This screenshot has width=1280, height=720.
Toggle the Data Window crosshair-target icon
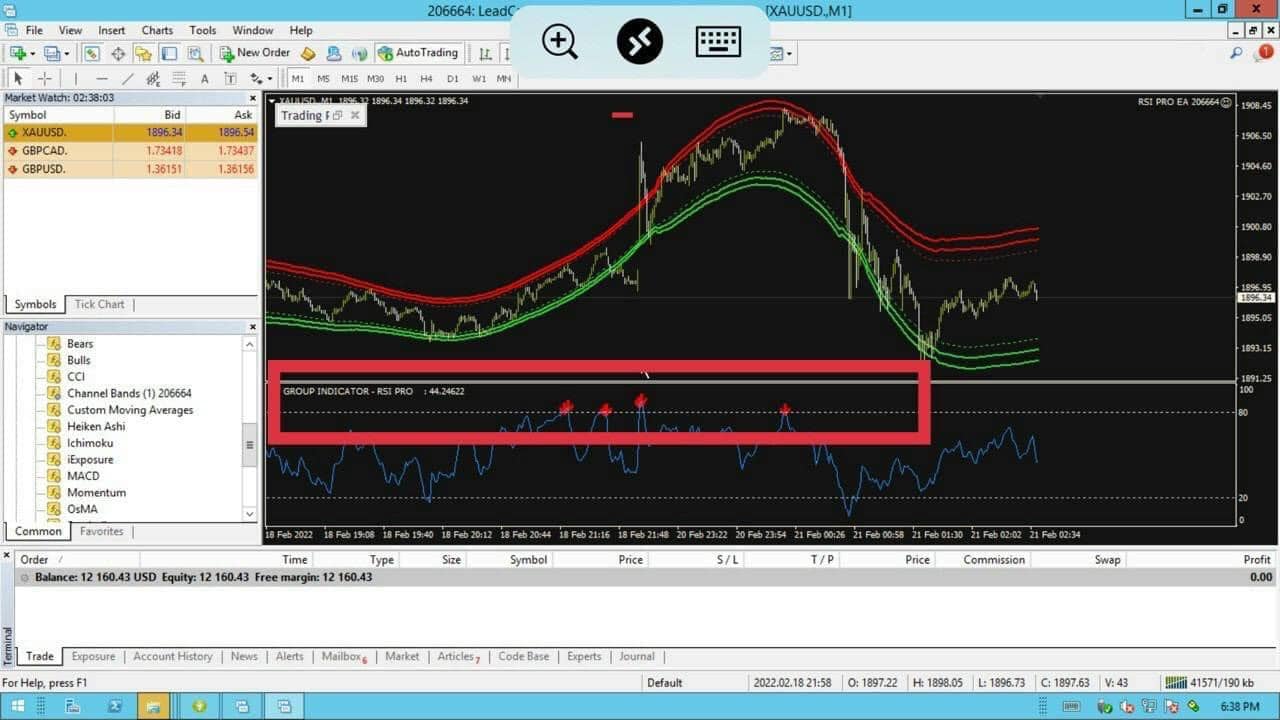click(118, 53)
